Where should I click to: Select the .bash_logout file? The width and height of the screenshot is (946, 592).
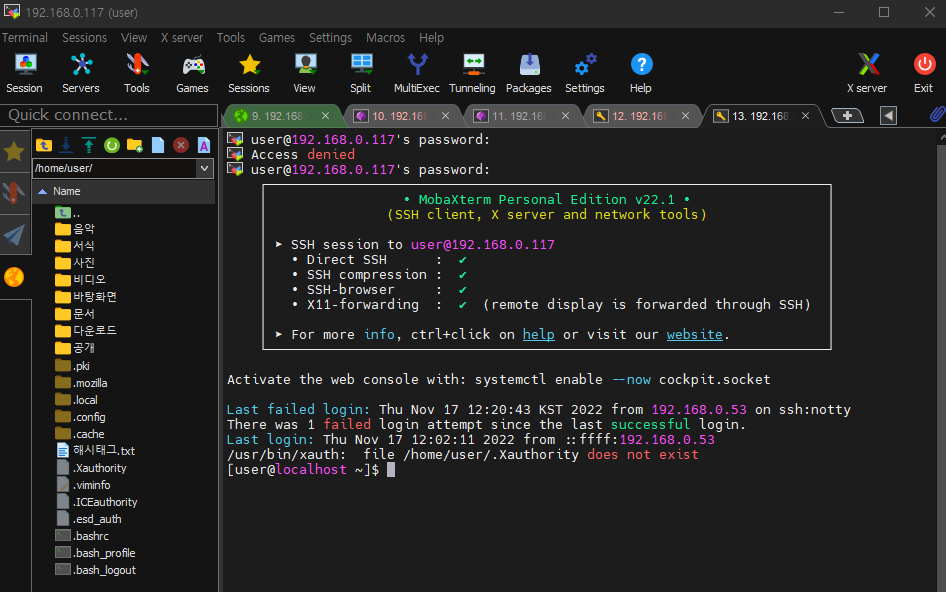click(x=96, y=570)
